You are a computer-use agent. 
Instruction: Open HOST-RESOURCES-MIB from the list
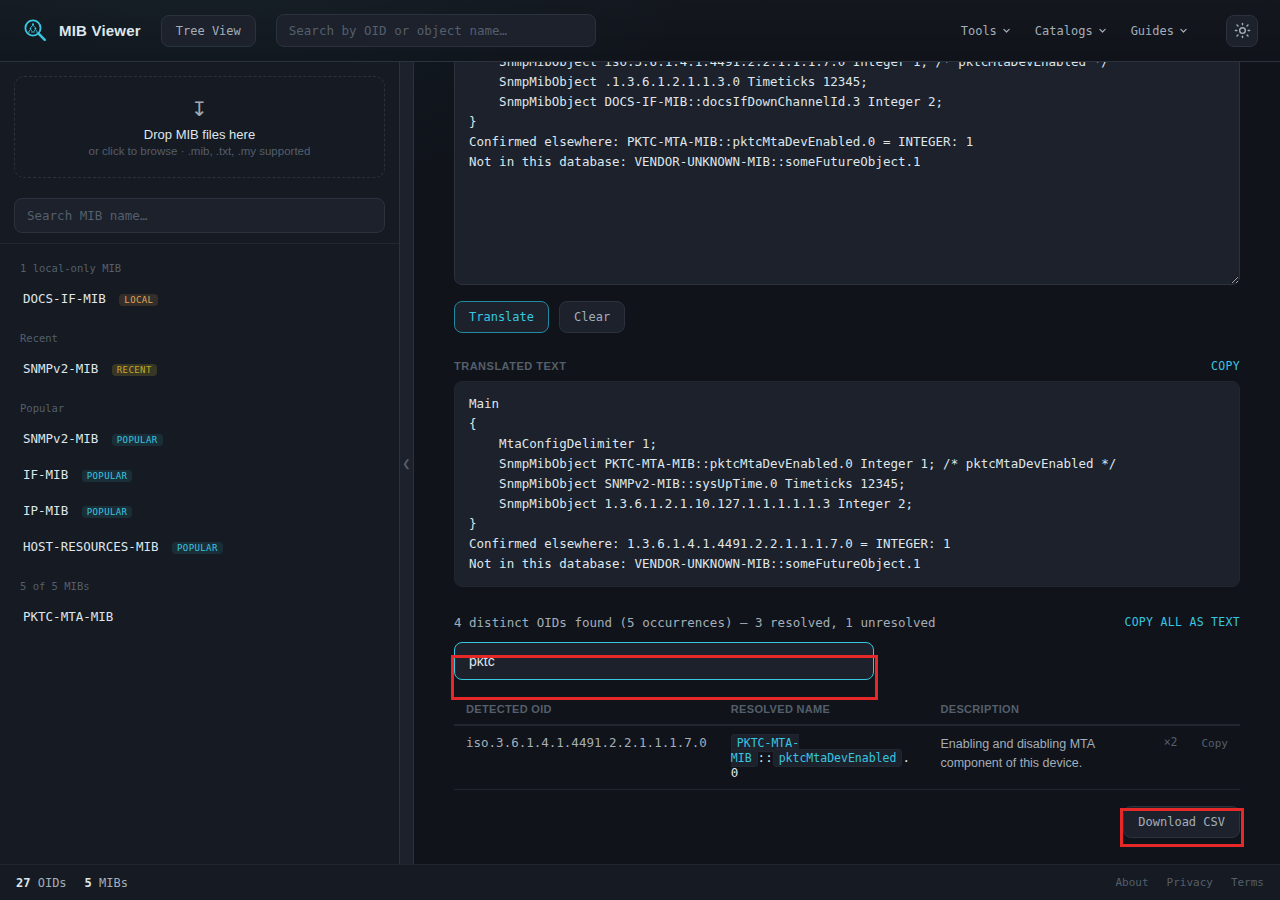199,547
